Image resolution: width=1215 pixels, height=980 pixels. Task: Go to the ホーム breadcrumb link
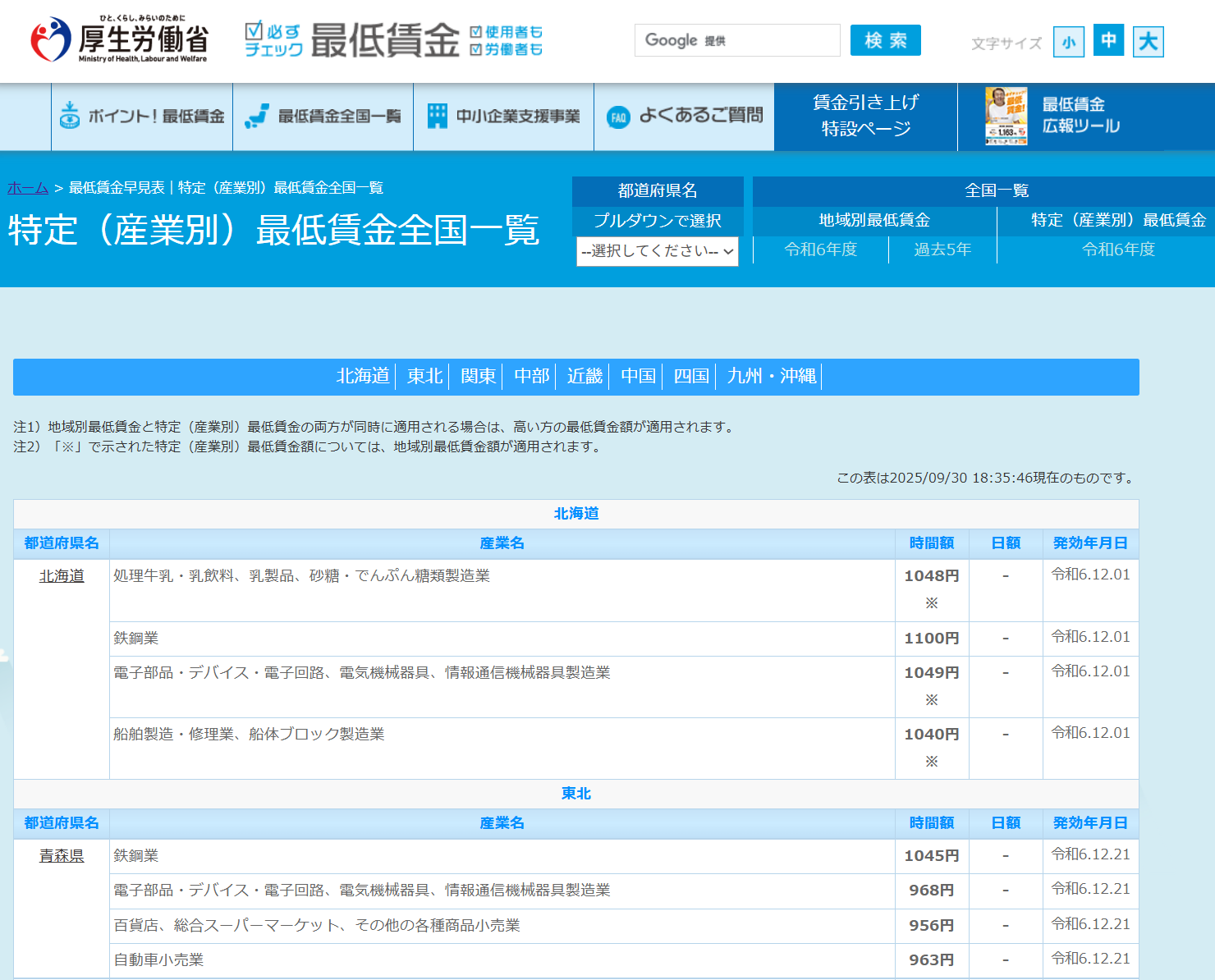coord(28,188)
